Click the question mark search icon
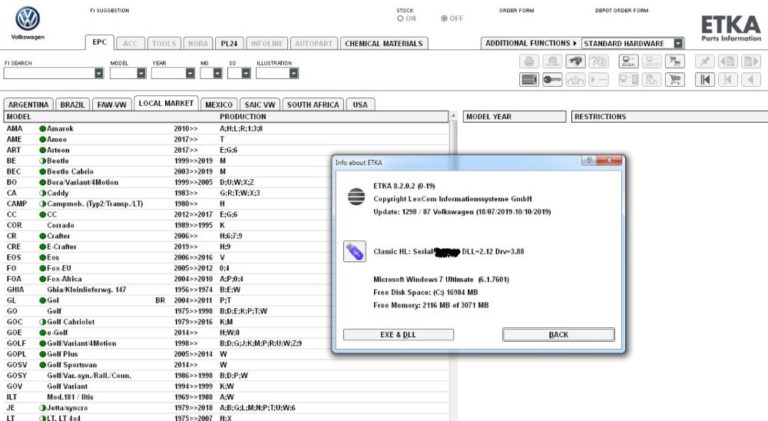Screen dimensions: 768x421 tap(599, 61)
